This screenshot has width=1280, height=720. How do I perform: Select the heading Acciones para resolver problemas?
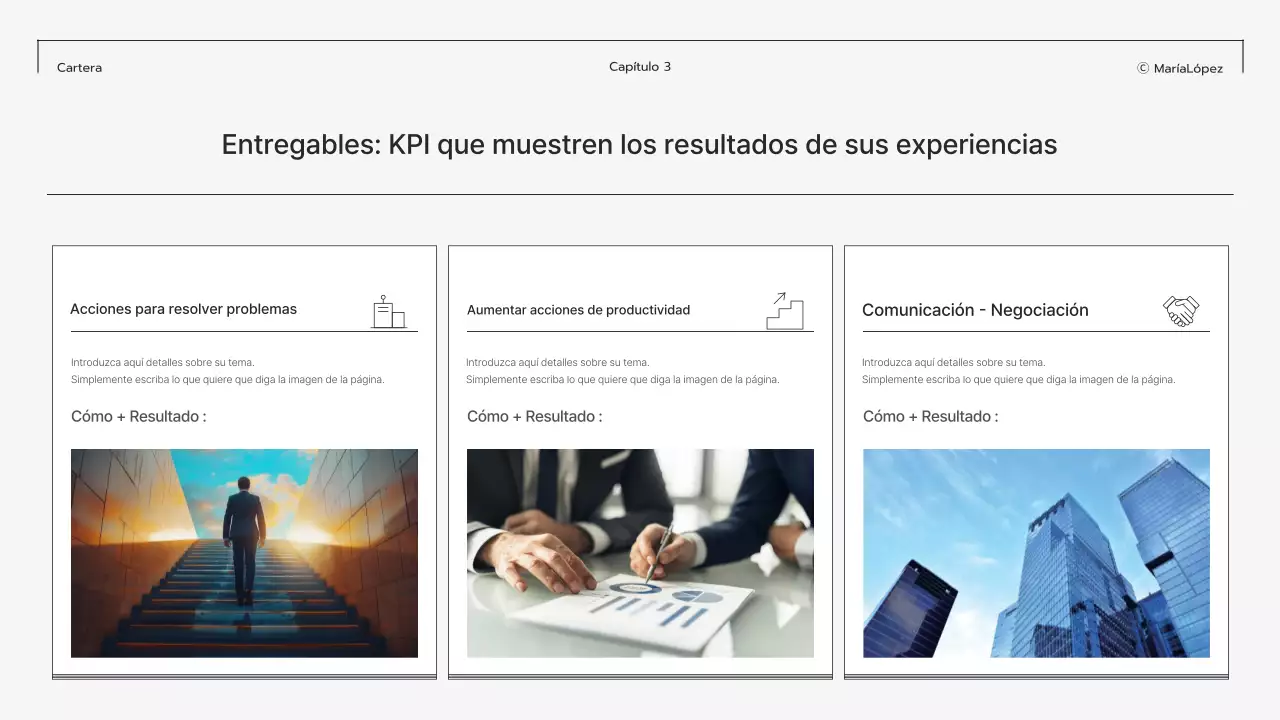tap(183, 309)
